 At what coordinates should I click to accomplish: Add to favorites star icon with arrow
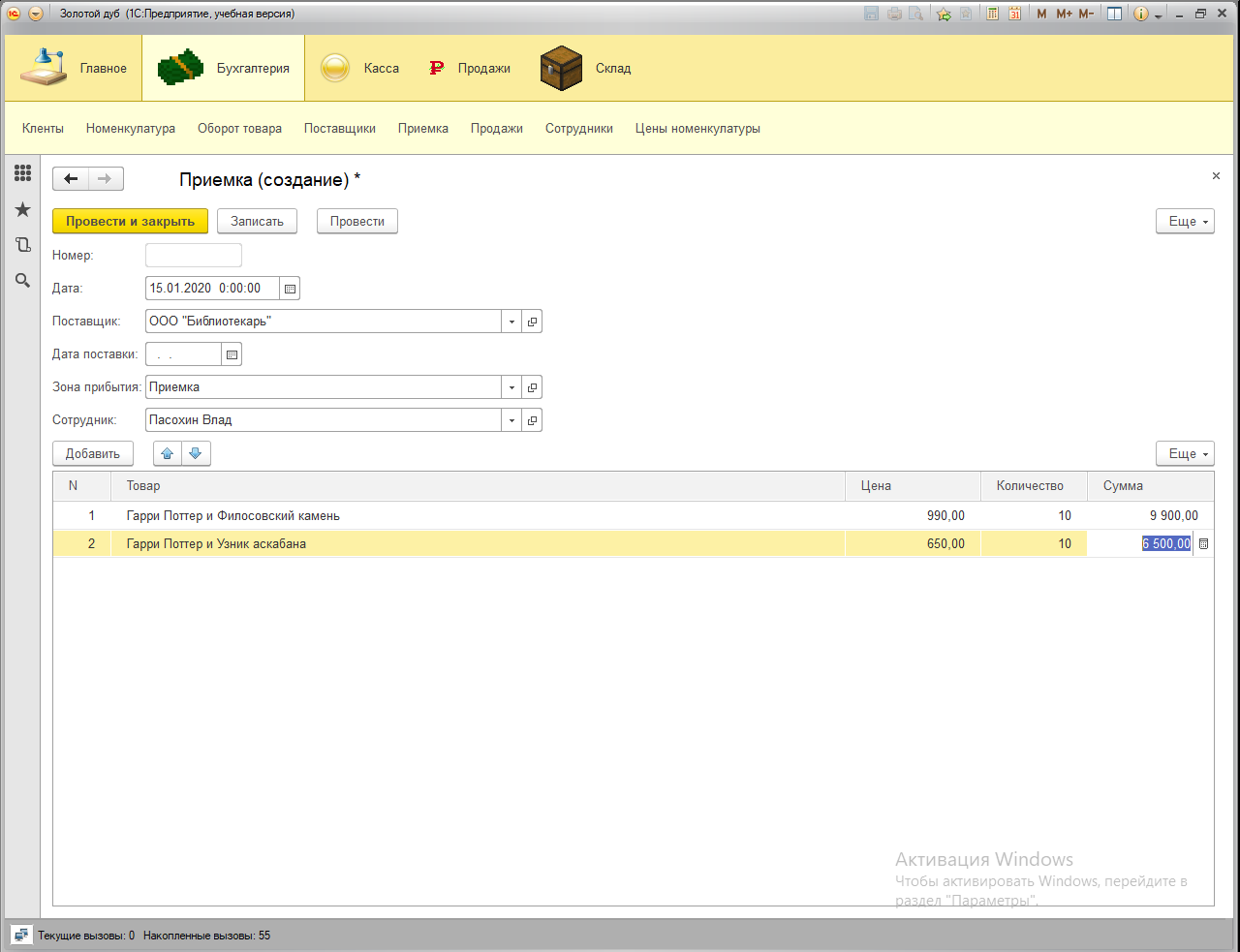coord(944,14)
